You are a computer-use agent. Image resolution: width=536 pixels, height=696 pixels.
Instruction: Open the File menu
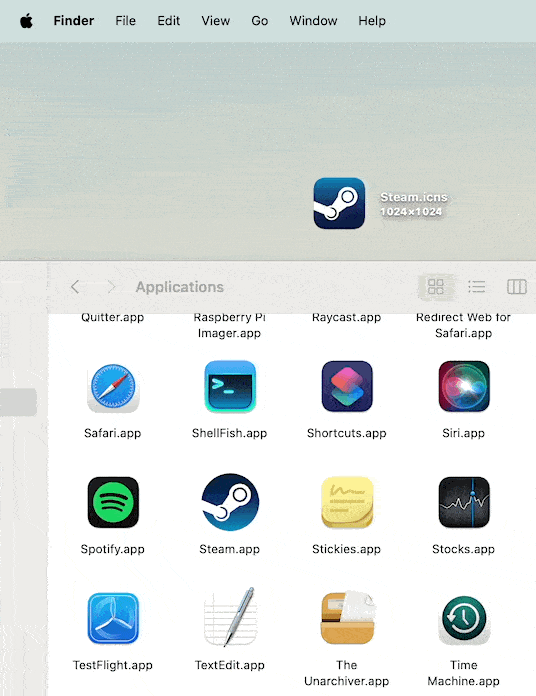[x=126, y=21]
